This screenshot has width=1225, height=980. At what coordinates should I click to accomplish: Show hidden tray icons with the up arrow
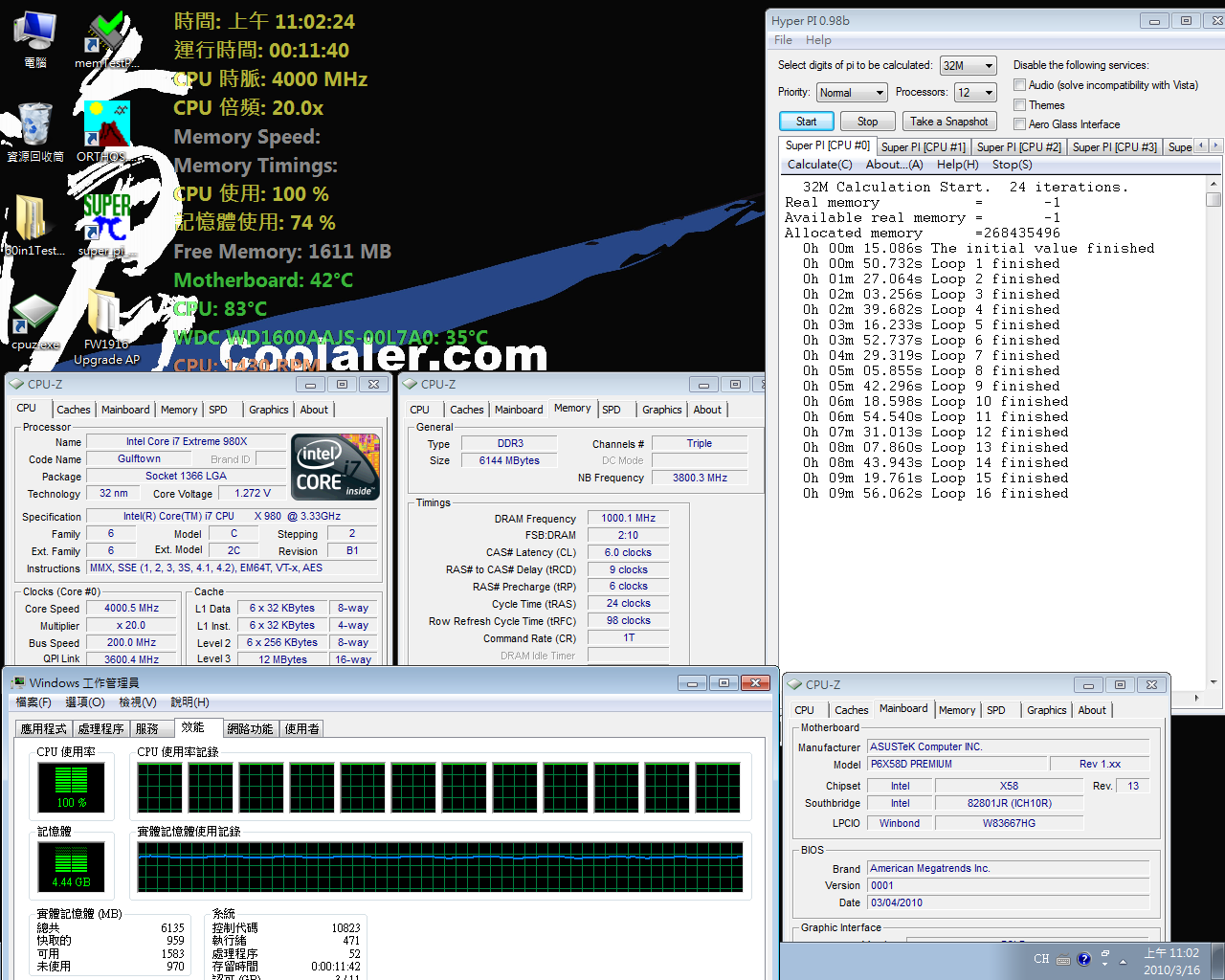coord(1123,960)
